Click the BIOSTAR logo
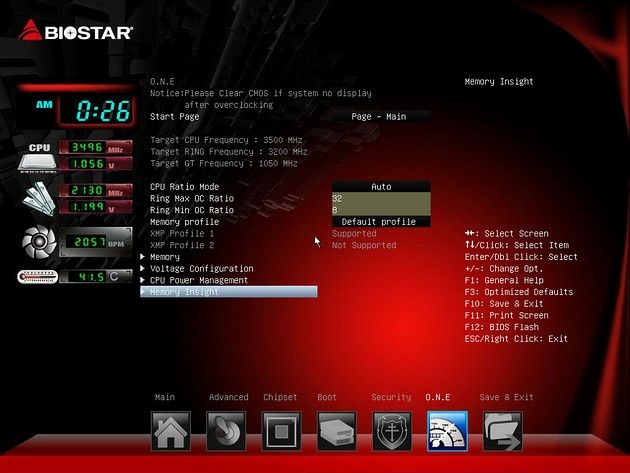Screen dimensions: 630x473 click(x=75, y=31)
